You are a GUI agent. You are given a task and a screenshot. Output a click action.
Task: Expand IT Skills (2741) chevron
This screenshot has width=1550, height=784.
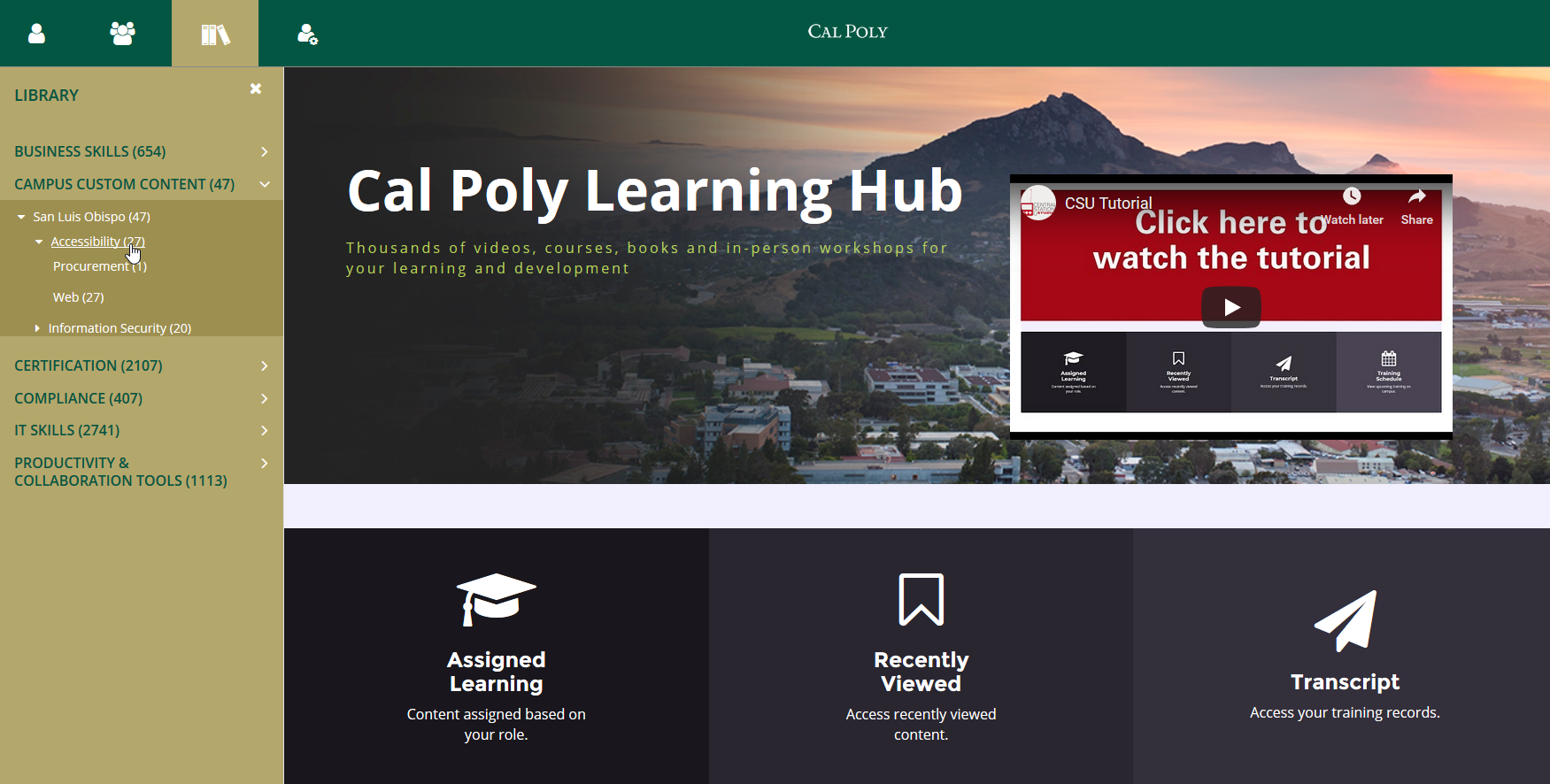coord(264,430)
